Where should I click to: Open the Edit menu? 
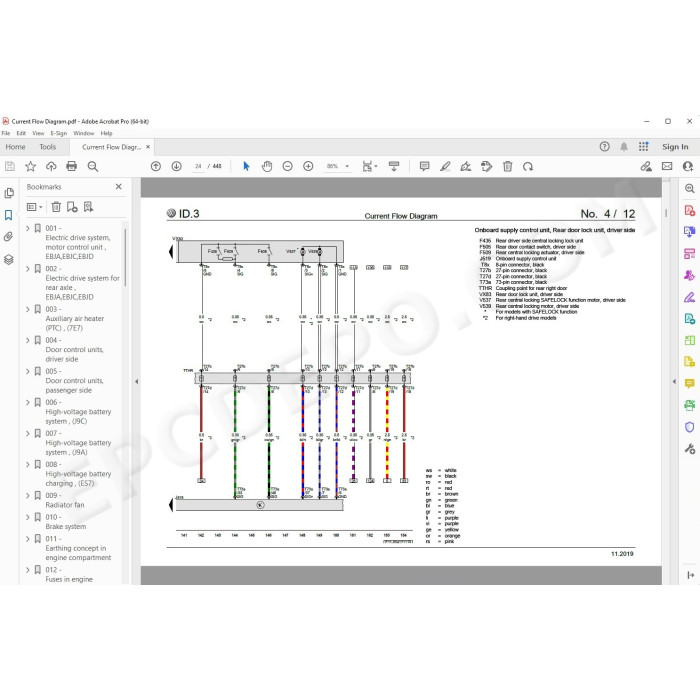(x=21, y=133)
